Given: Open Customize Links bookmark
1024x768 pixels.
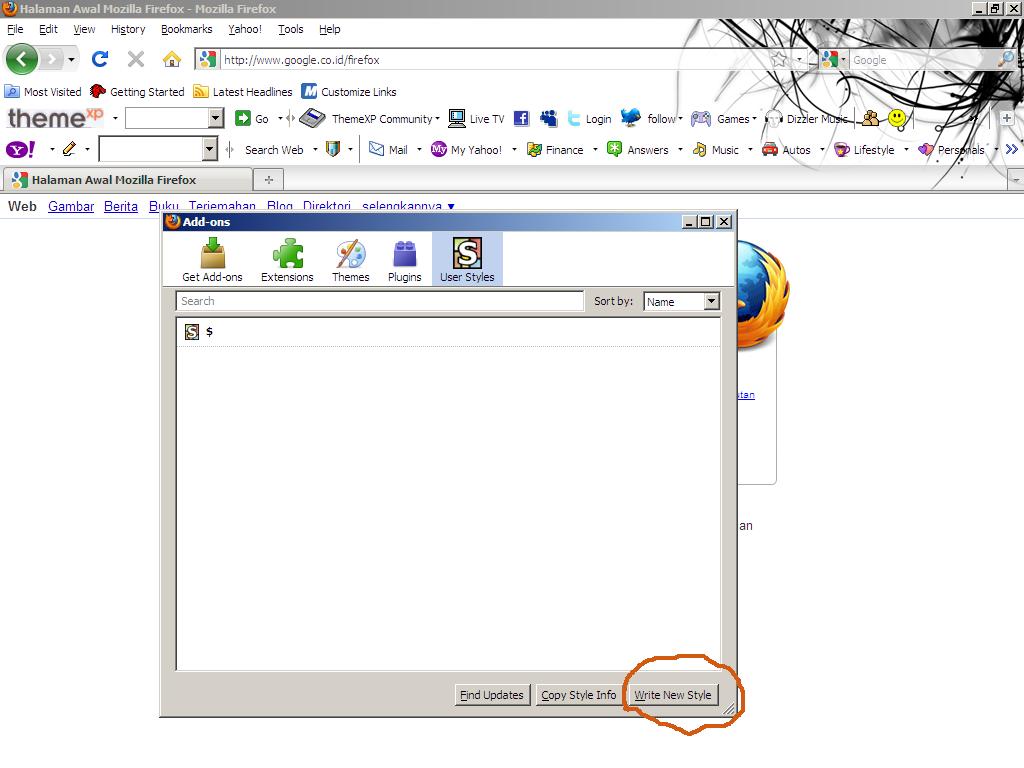Looking at the screenshot, I should 349,91.
